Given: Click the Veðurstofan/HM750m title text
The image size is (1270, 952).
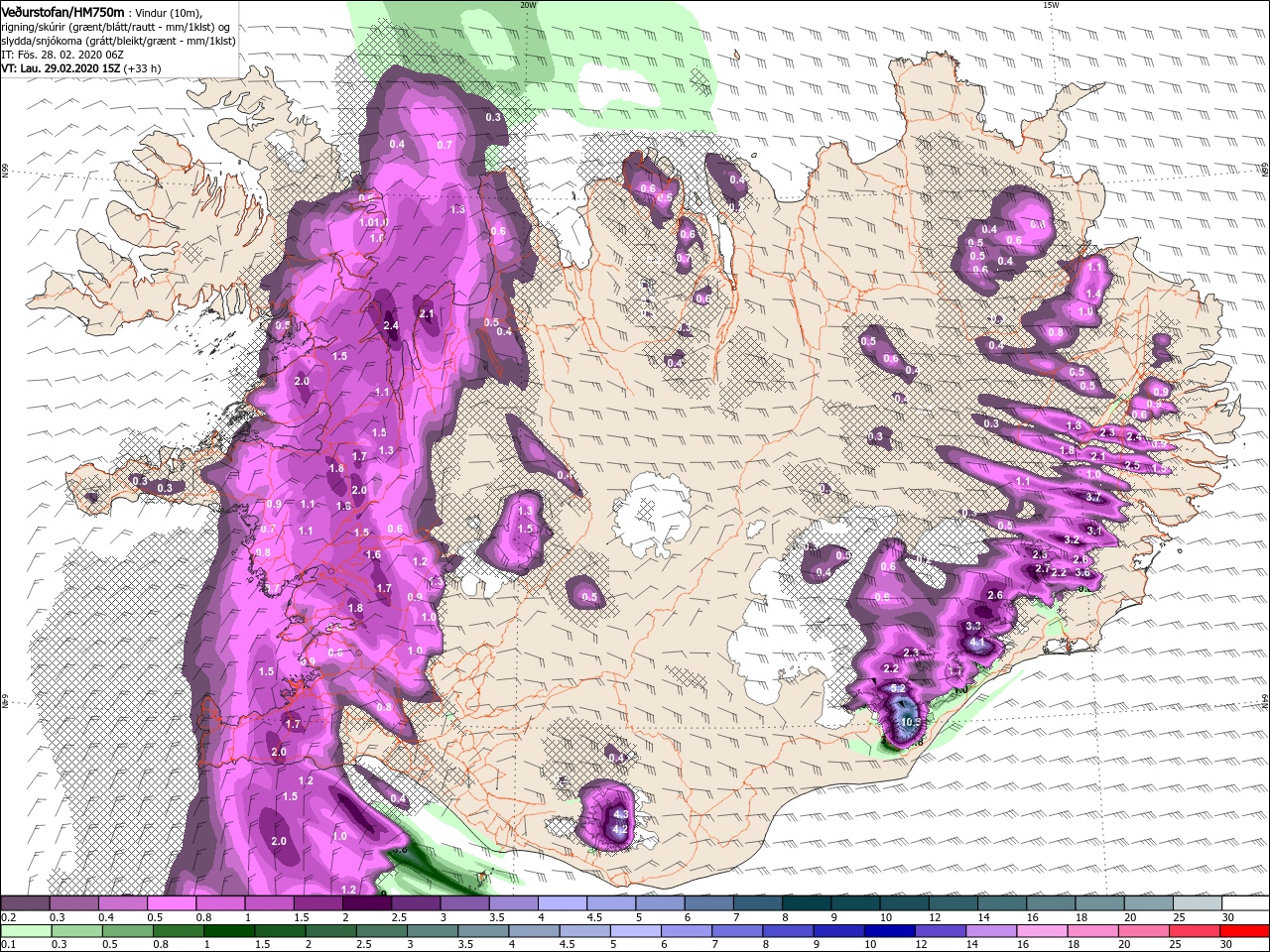Looking at the screenshot, I should (x=63, y=12).
